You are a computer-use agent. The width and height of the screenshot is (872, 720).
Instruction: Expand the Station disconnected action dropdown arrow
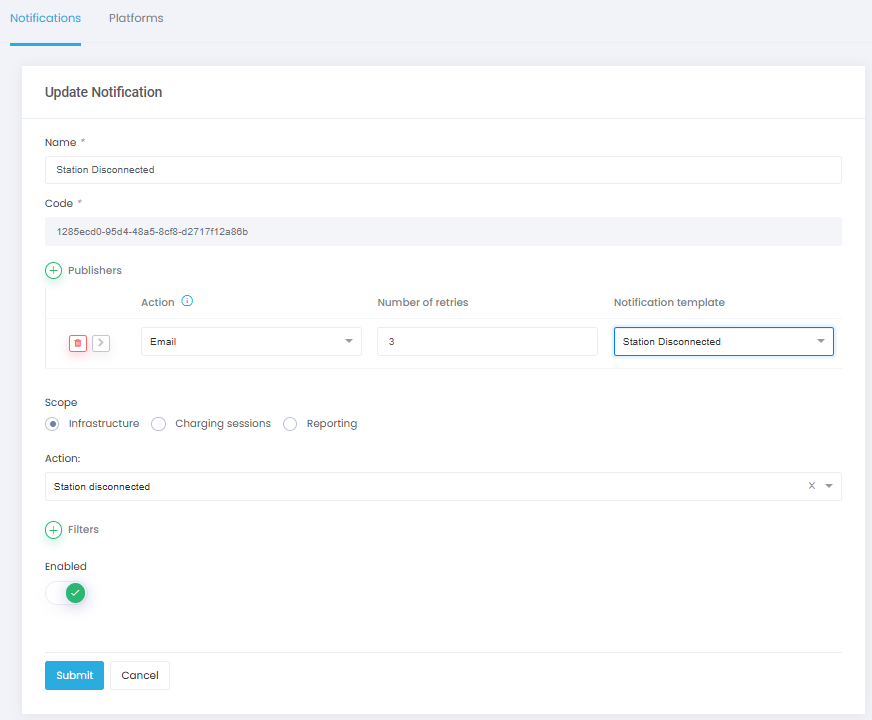click(x=828, y=487)
